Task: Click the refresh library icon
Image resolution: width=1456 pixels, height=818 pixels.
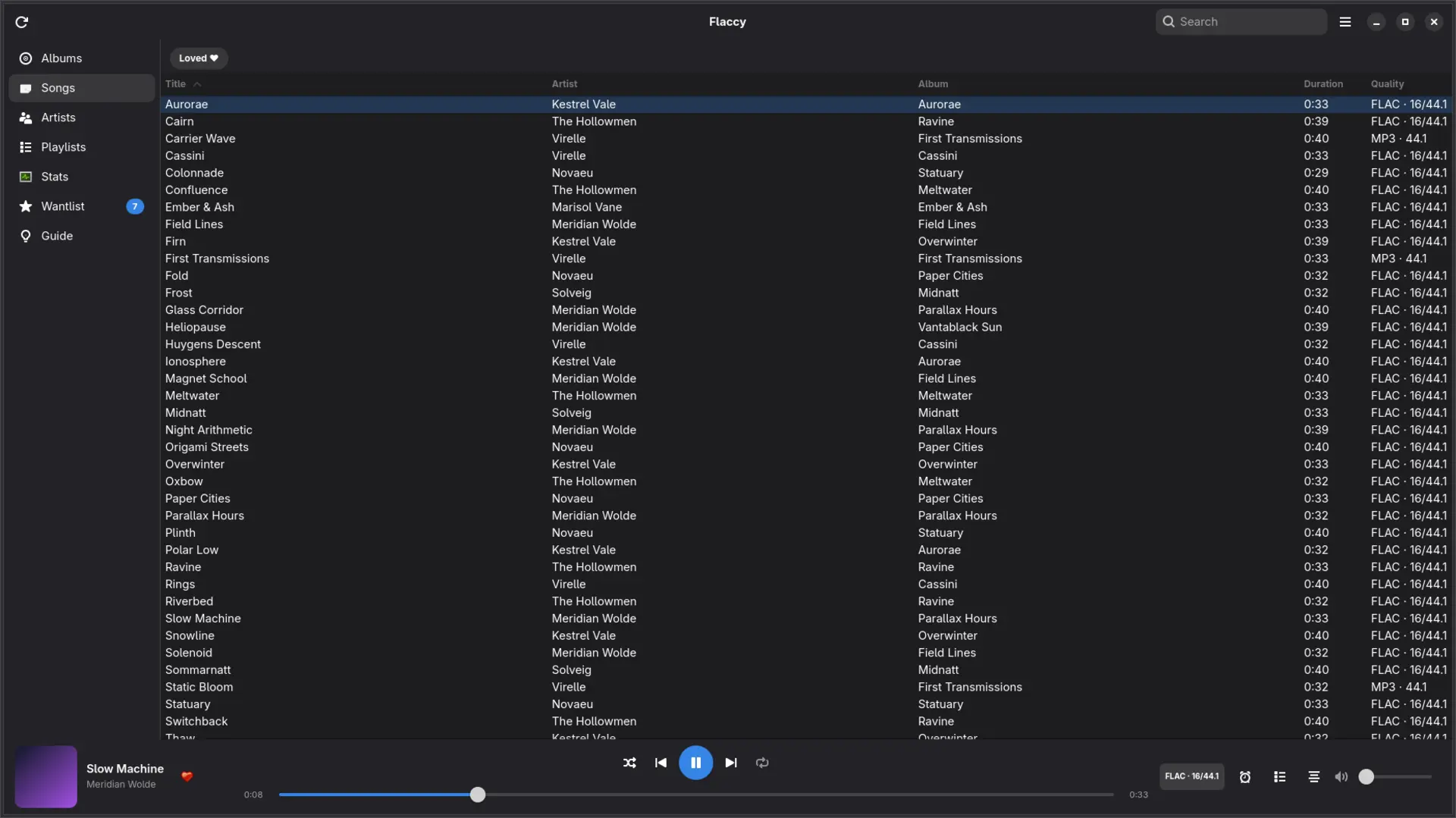Action: coord(22,22)
